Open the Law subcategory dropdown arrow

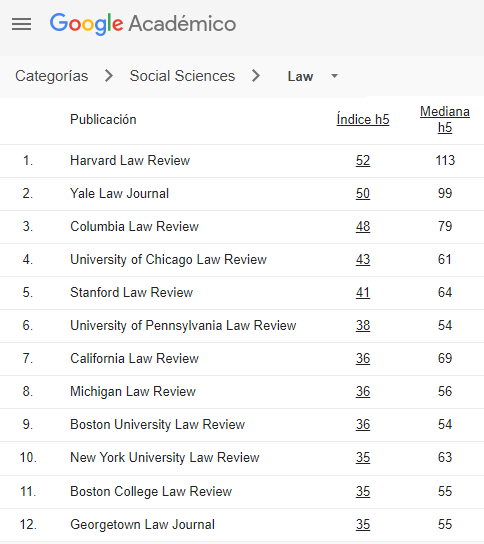[x=334, y=76]
